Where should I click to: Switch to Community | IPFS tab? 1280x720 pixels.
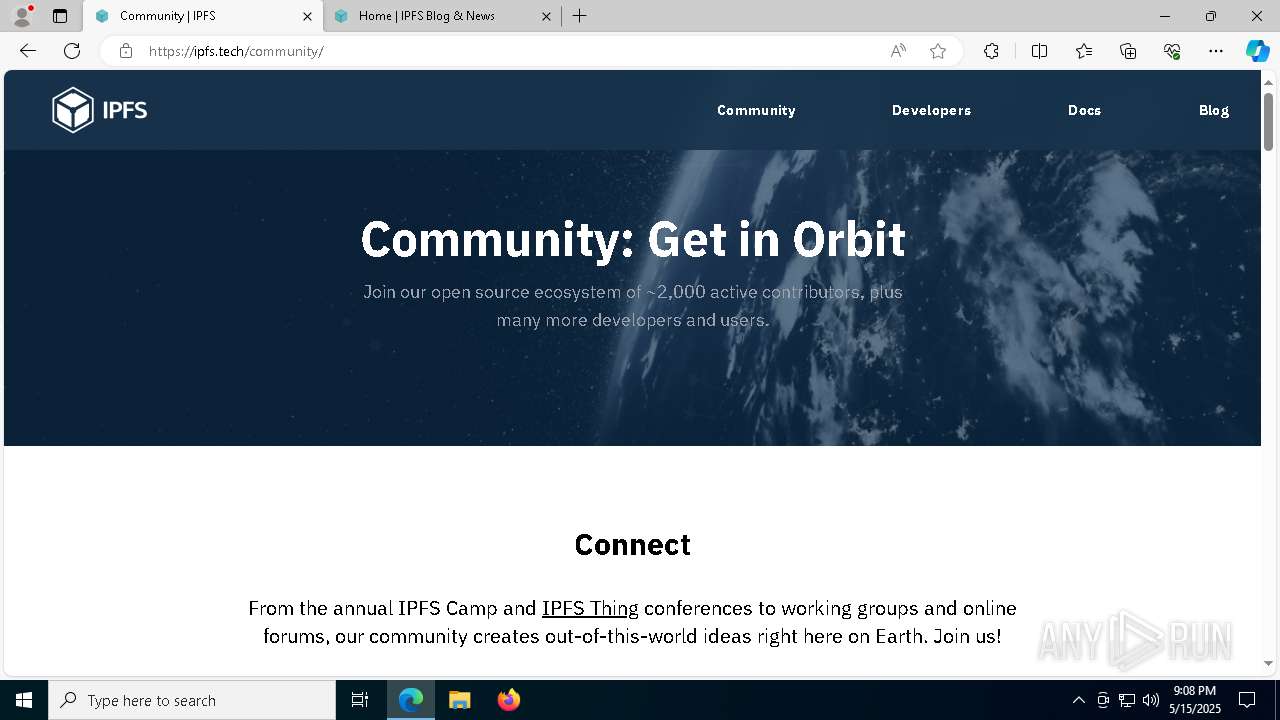pyautogui.click(x=203, y=16)
